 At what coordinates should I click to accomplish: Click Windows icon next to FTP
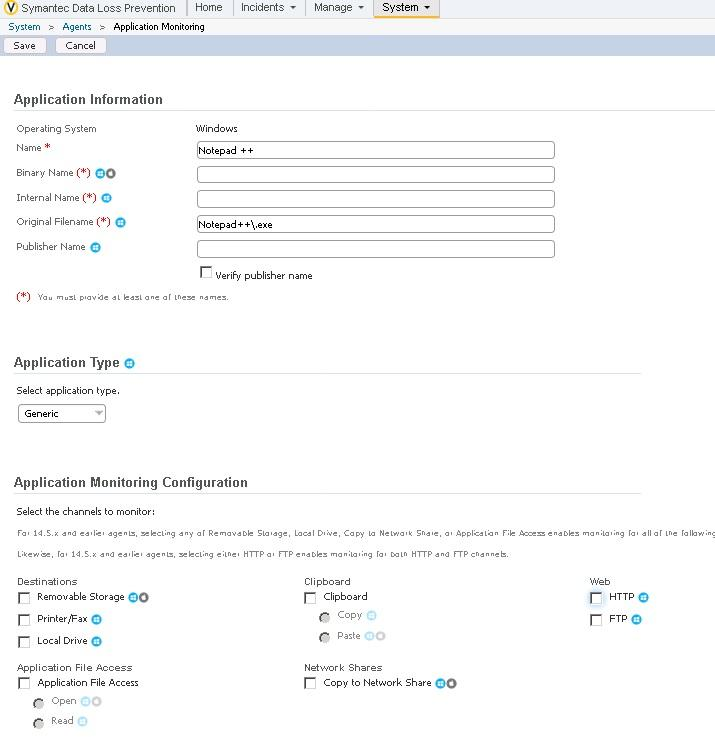click(636, 620)
